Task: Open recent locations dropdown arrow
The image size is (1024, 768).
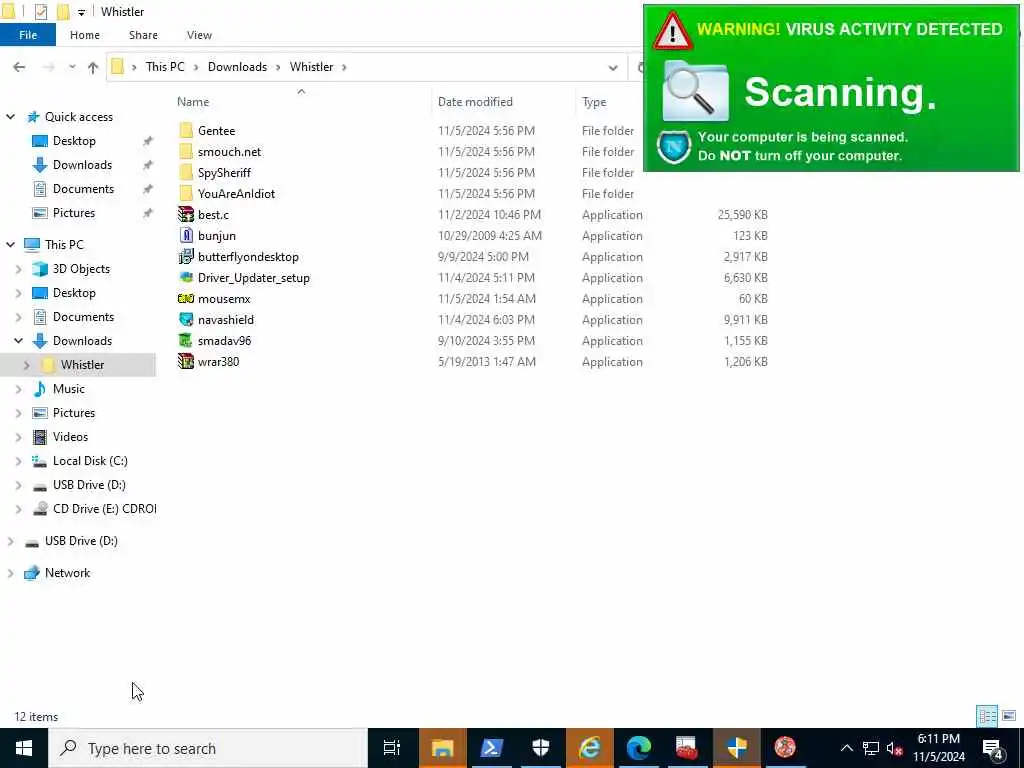Action: (x=72, y=67)
